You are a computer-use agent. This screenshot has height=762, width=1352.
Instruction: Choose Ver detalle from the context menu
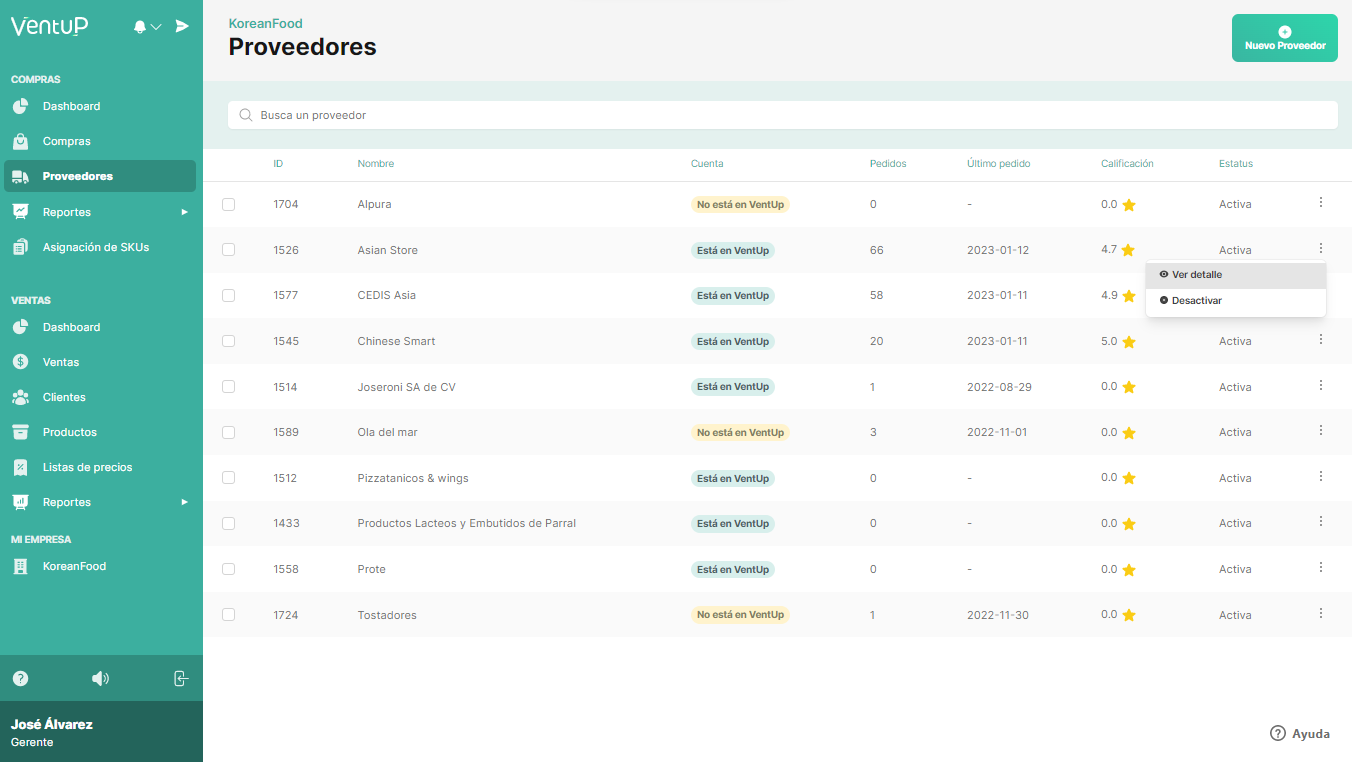pos(1196,275)
